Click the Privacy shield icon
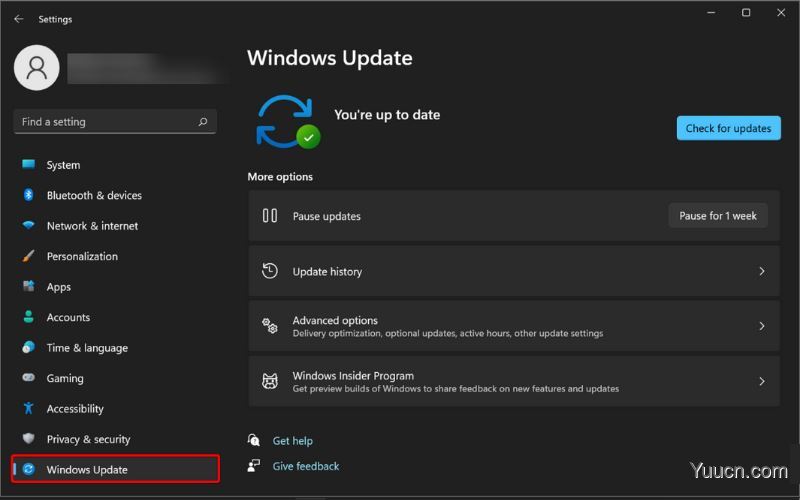Screen dimensions: 800x500 (29, 439)
